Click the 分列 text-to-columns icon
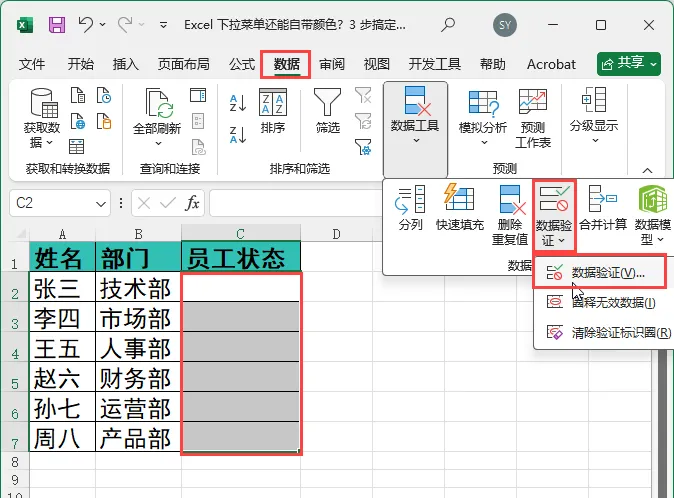Image resolution: width=674 pixels, height=498 pixels. tap(411, 208)
